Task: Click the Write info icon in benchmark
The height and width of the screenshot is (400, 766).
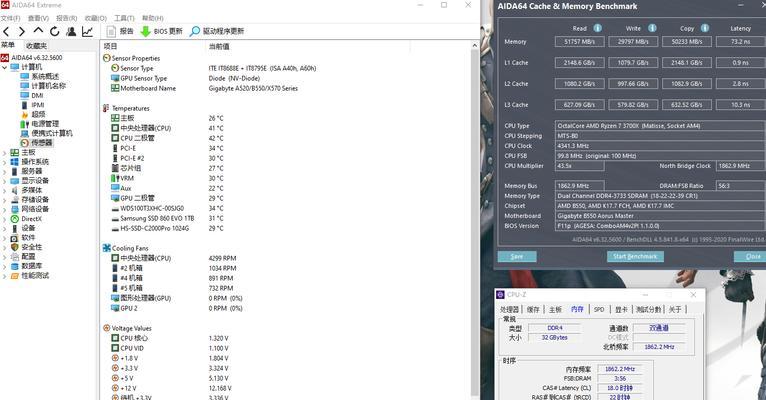Action: [652, 28]
